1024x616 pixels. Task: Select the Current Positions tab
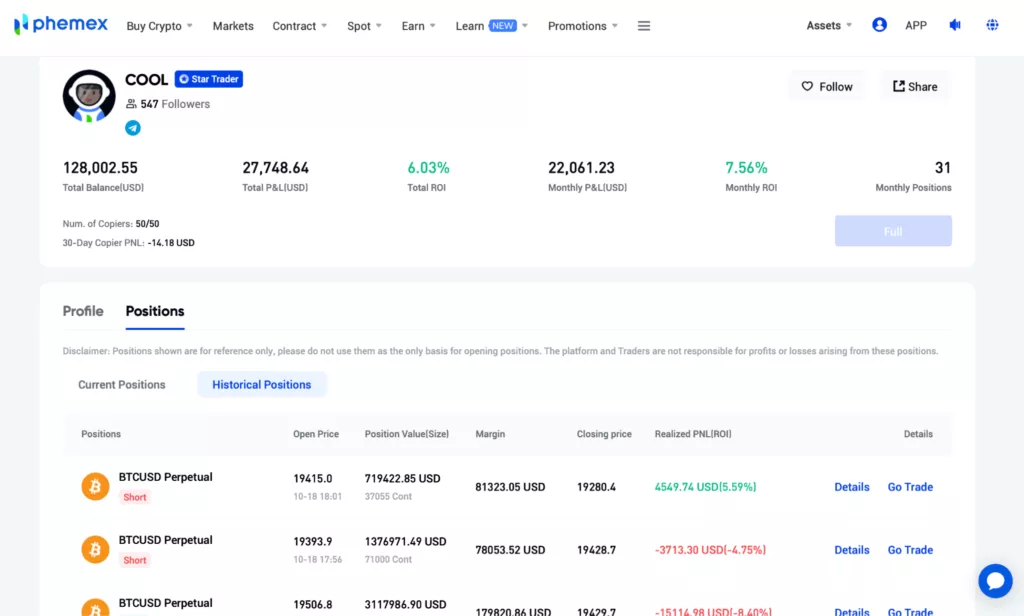122,385
